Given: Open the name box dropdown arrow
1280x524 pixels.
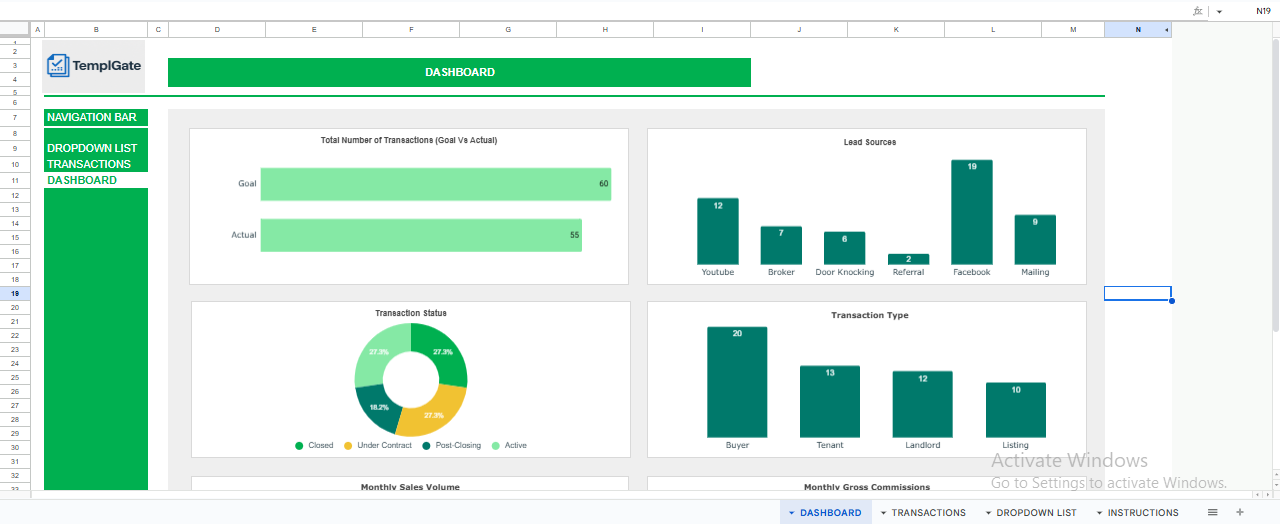Looking at the screenshot, I should click(x=1219, y=11).
